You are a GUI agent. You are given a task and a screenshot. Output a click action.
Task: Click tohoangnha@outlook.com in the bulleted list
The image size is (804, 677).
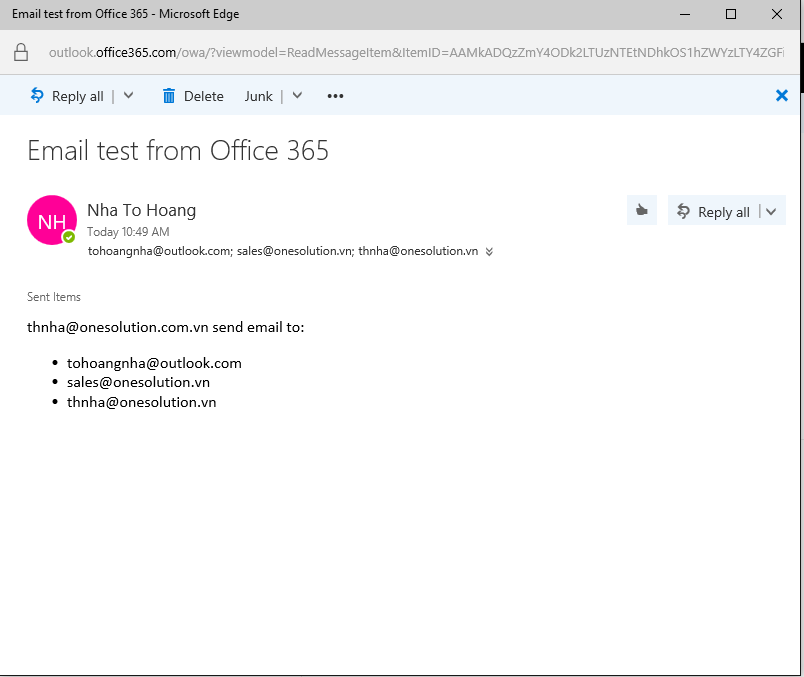154,363
